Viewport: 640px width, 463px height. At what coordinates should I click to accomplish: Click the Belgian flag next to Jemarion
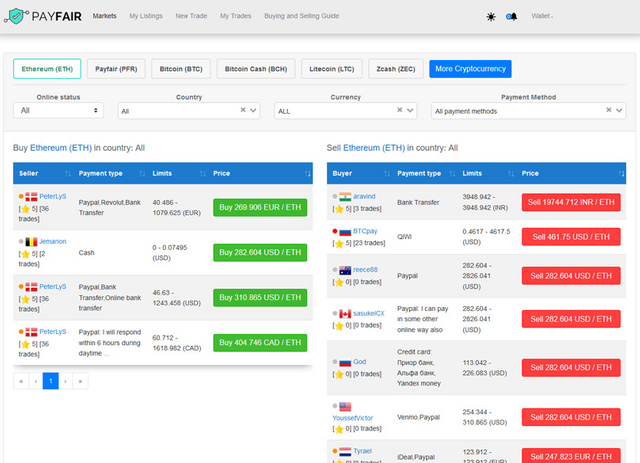click(x=31, y=242)
